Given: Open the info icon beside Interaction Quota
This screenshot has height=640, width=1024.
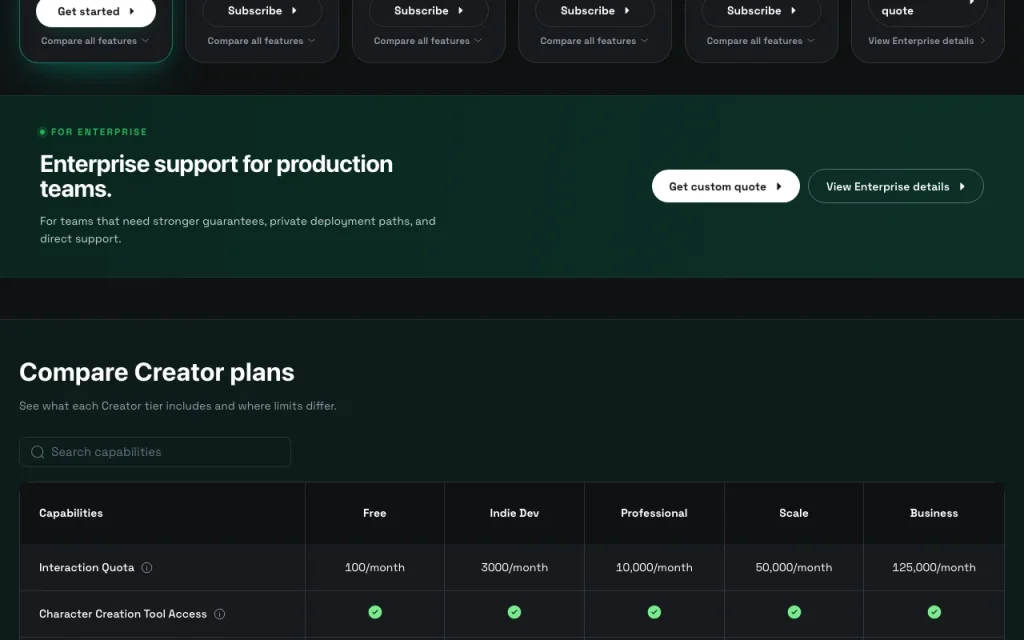Looking at the screenshot, I should point(147,568).
